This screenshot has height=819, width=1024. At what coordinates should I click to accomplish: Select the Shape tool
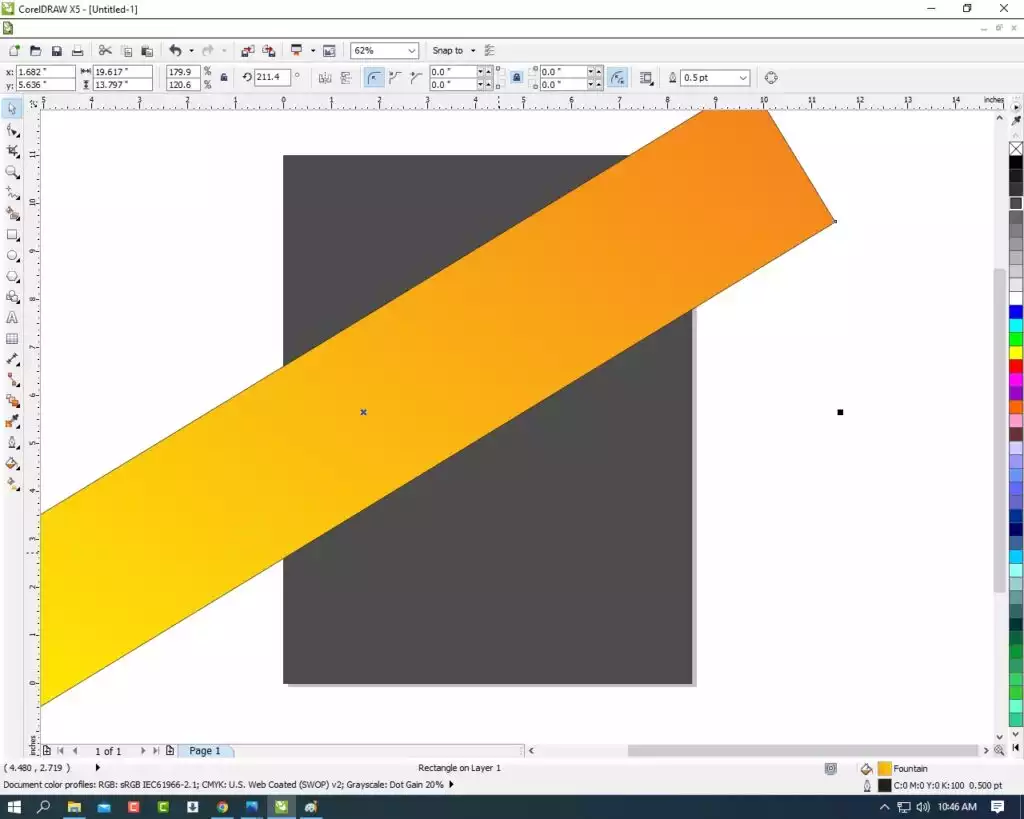click(x=12, y=130)
